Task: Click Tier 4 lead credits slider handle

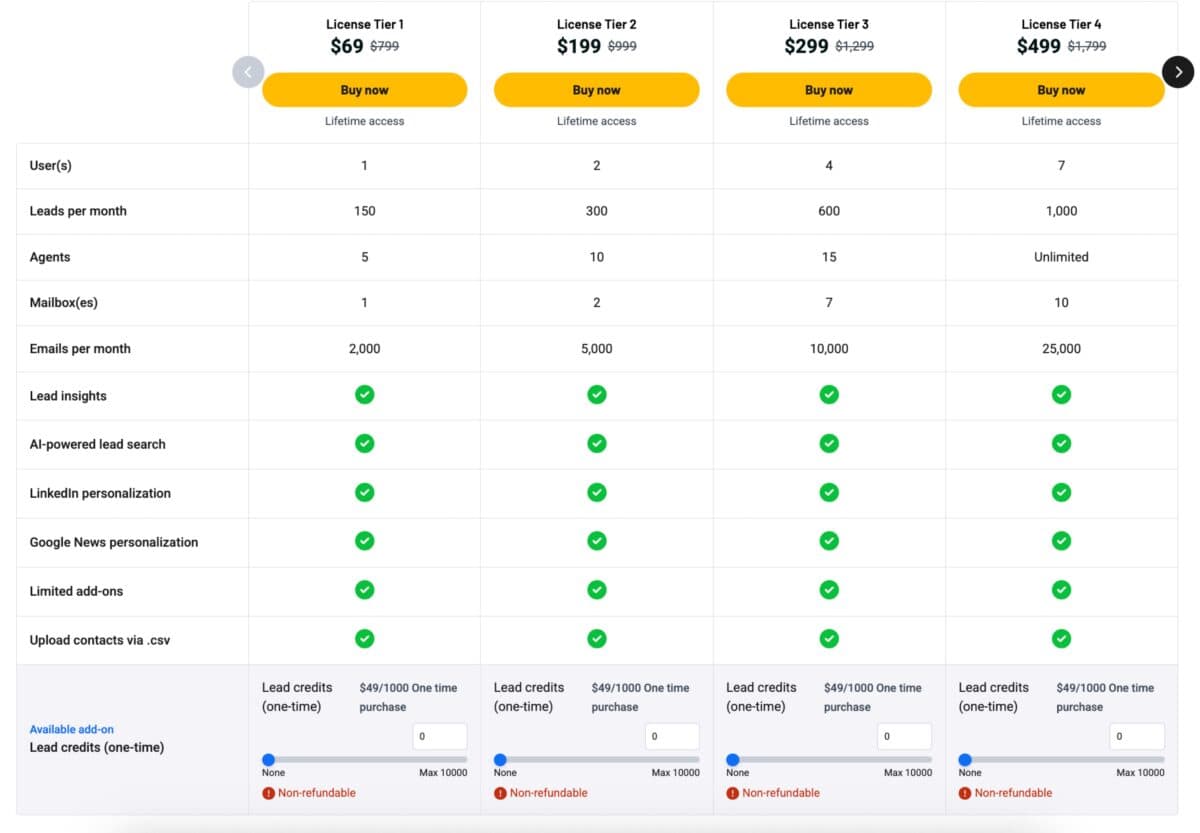Action: pos(965,760)
